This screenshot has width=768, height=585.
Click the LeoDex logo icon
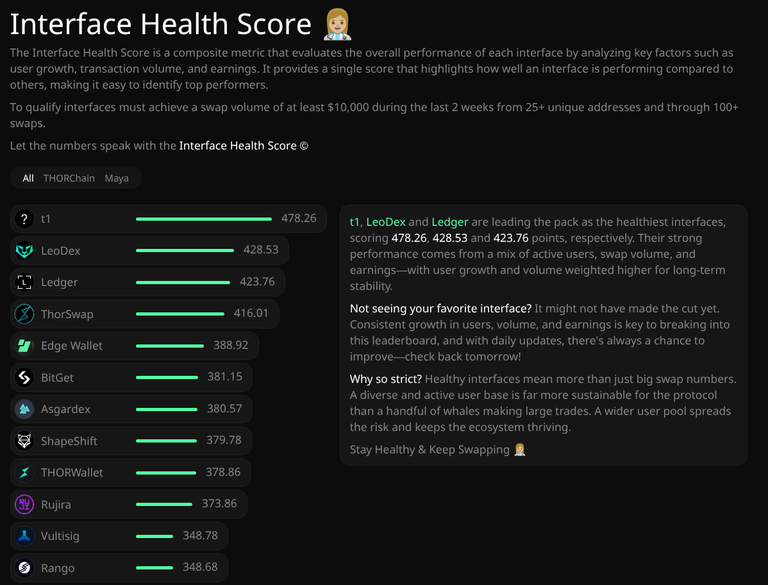[24, 250]
